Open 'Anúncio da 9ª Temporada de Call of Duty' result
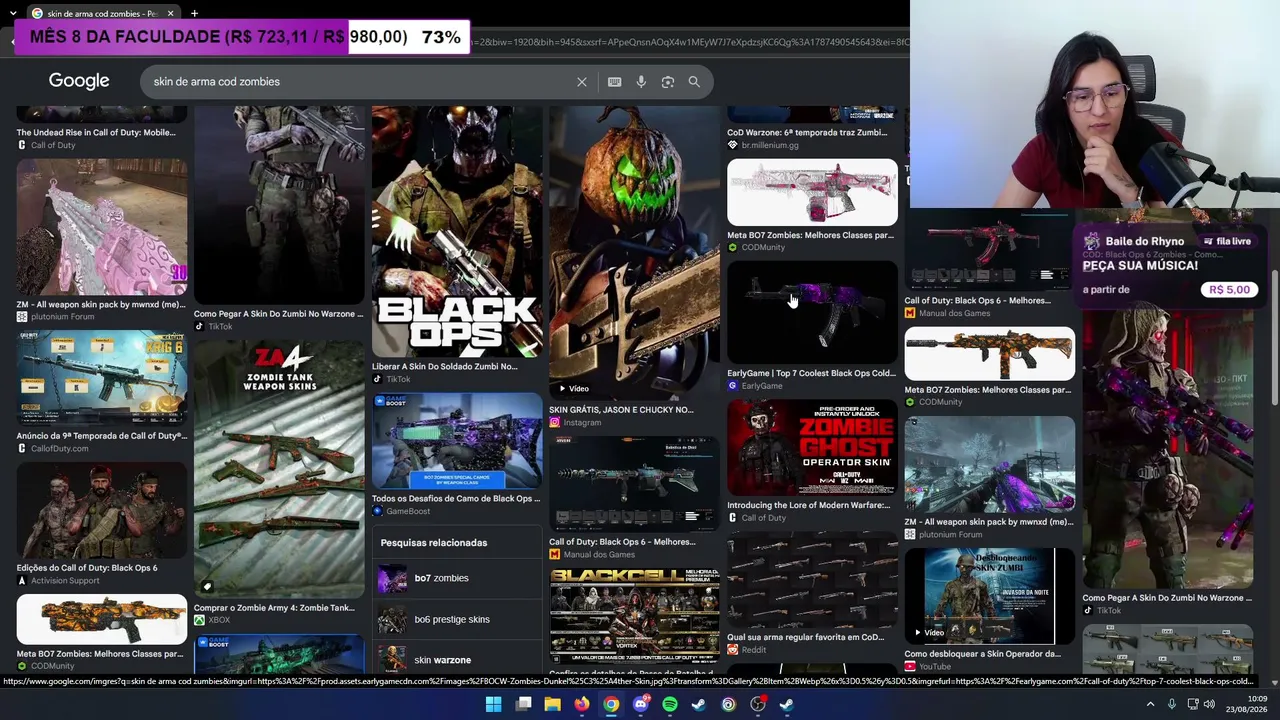The height and width of the screenshot is (720, 1280). (102, 436)
